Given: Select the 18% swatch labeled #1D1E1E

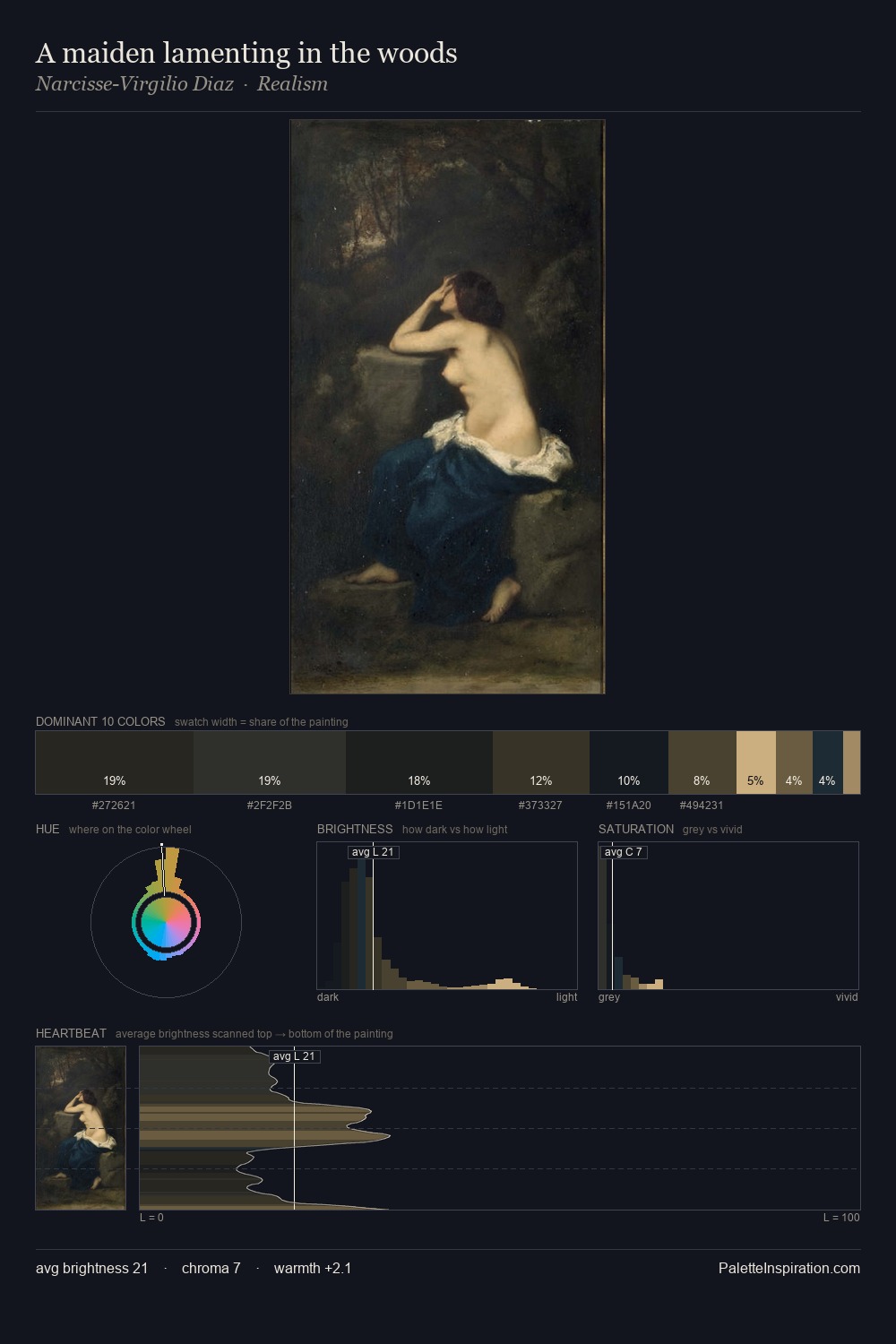Looking at the screenshot, I should 419,762.
